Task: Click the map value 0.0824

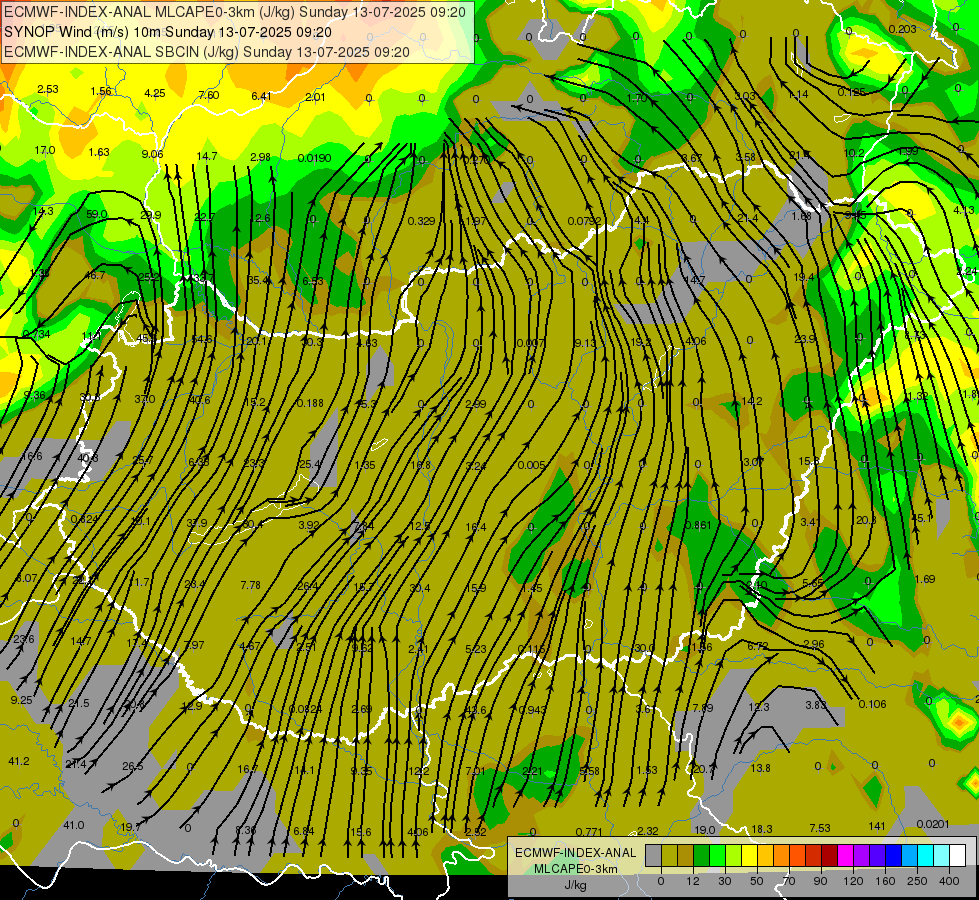Action: tap(305, 709)
